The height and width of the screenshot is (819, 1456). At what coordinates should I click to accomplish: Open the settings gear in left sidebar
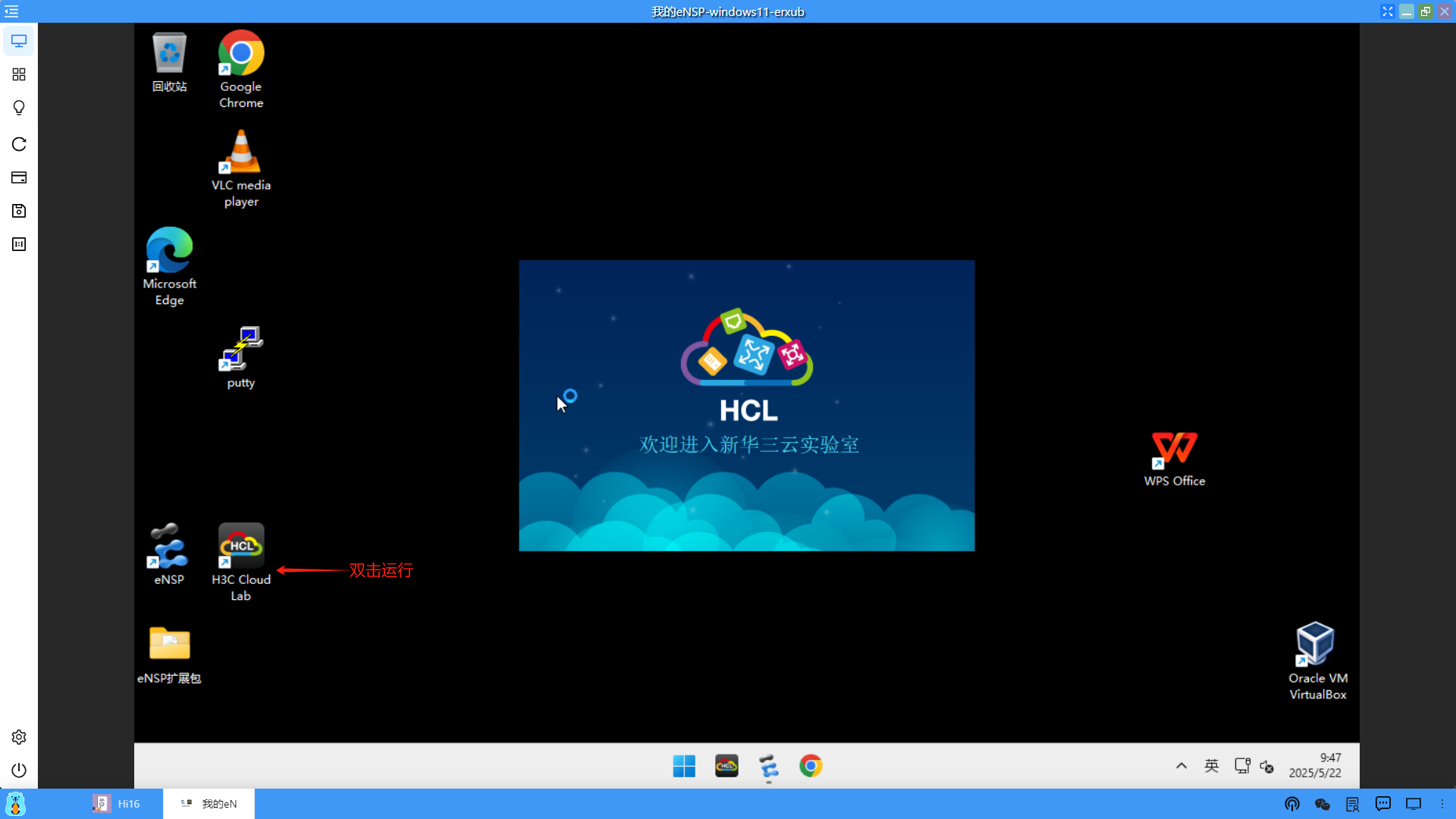pyautogui.click(x=19, y=737)
